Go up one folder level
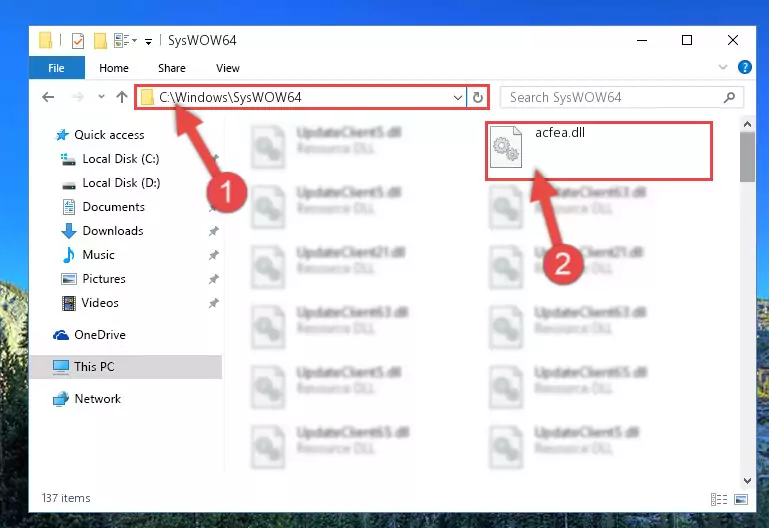Viewport: 769px width, 528px height. (122, 97)
